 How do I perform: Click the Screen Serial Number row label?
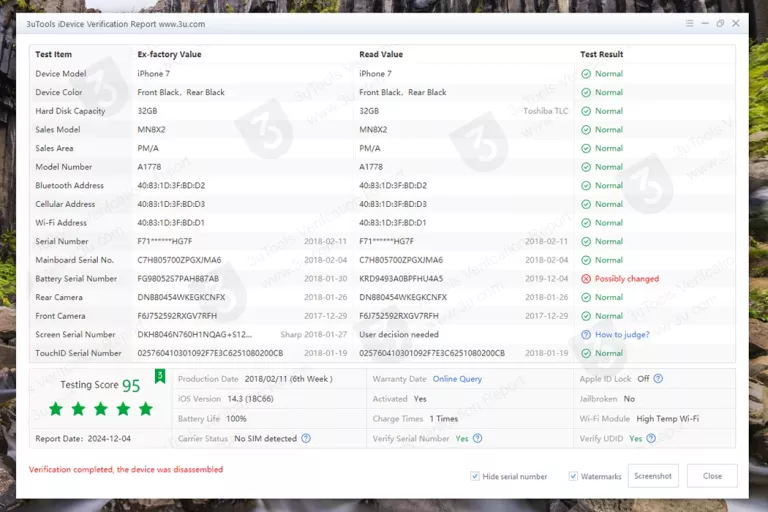coord(75,335)
